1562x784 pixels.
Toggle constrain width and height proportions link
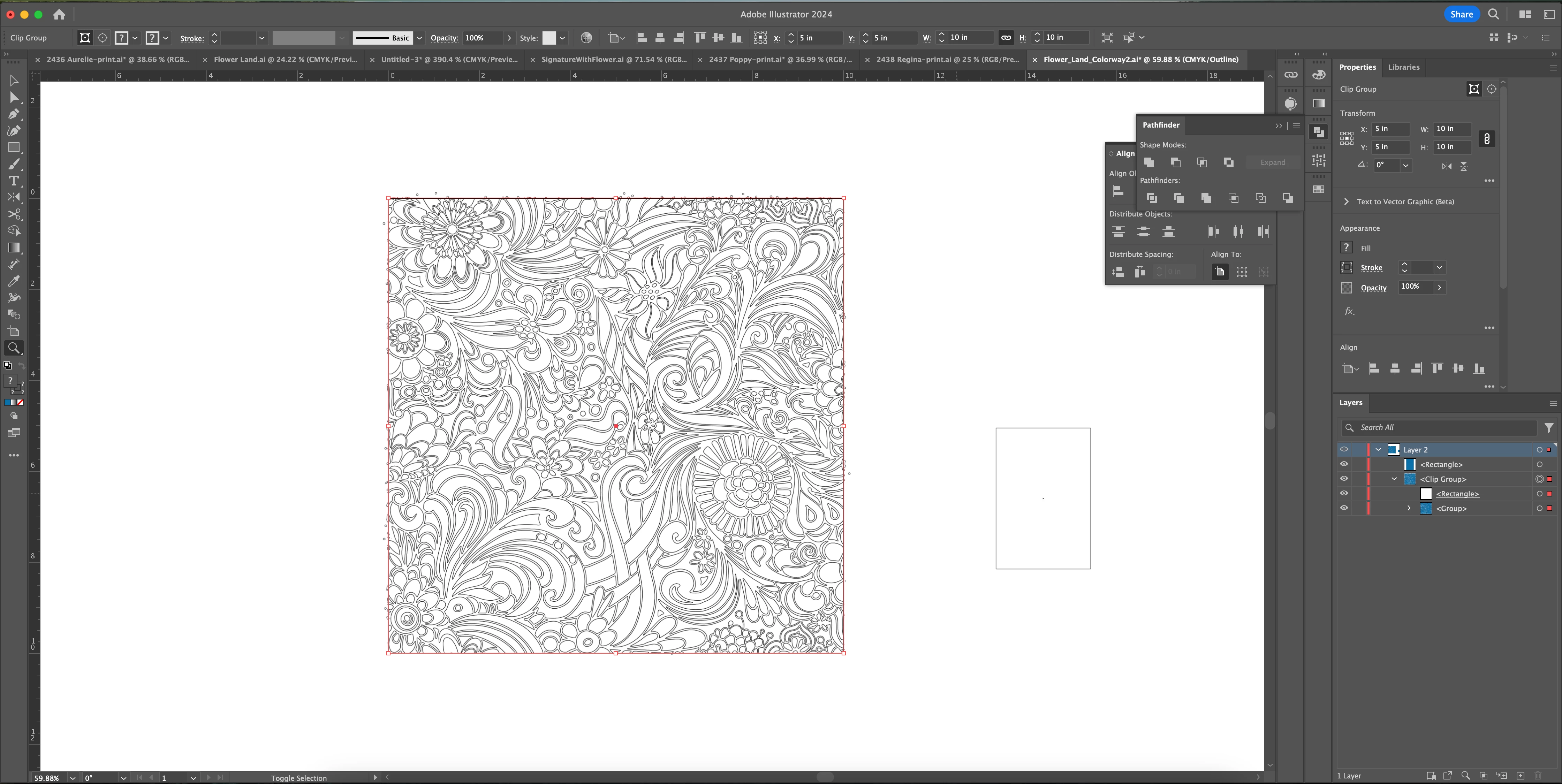click(x=1486, y=139)
